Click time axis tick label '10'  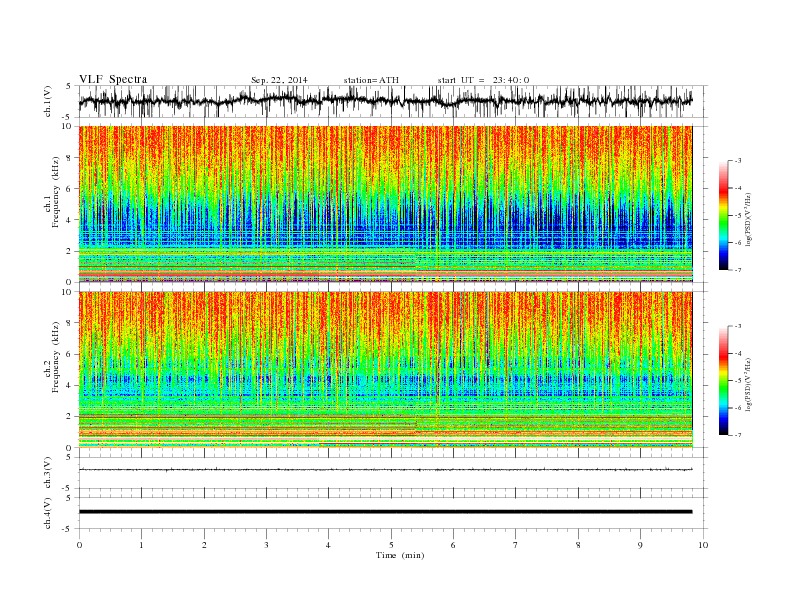(703, 545)
